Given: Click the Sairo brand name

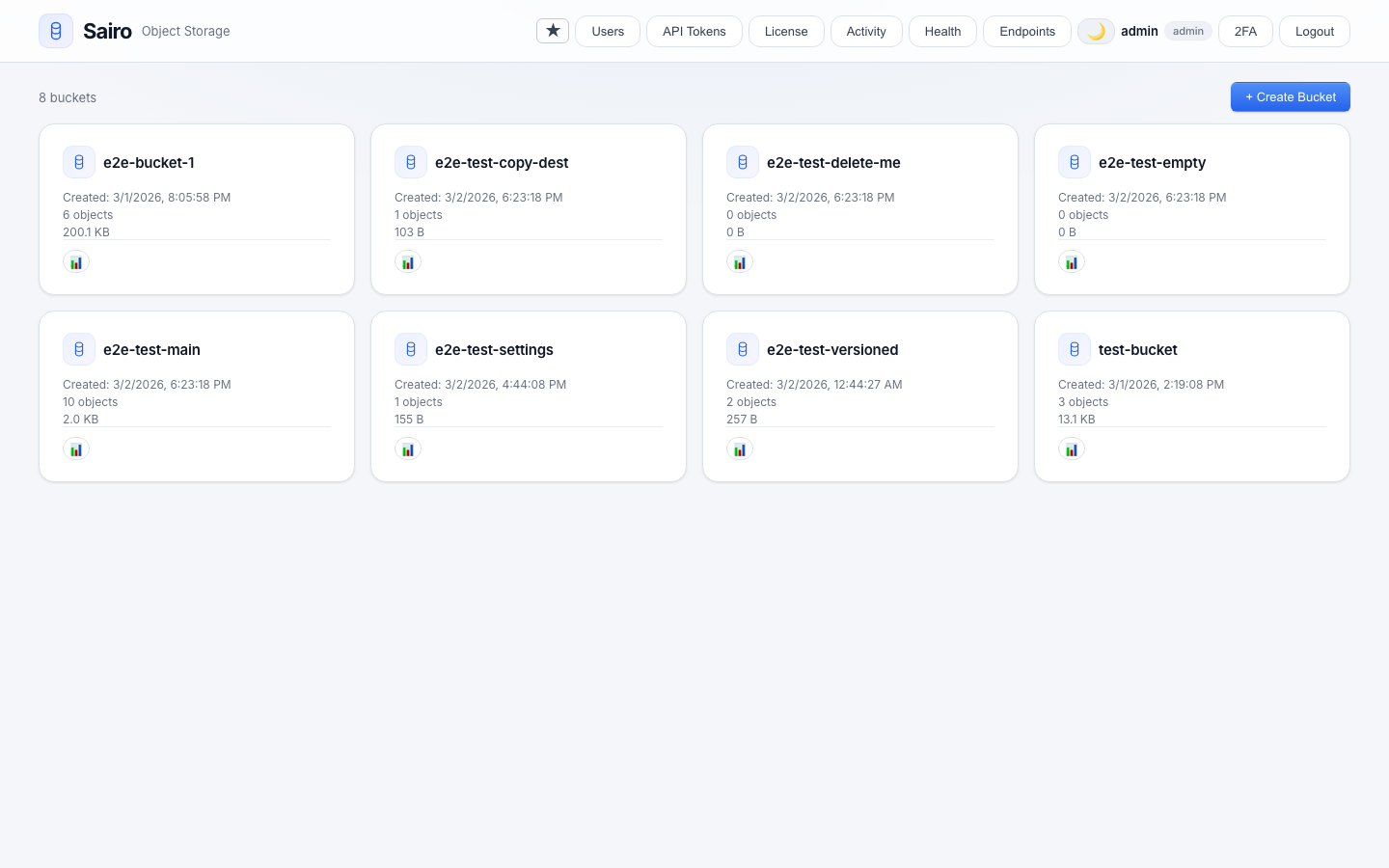Looking at the screenshot, I should (107, 31).
